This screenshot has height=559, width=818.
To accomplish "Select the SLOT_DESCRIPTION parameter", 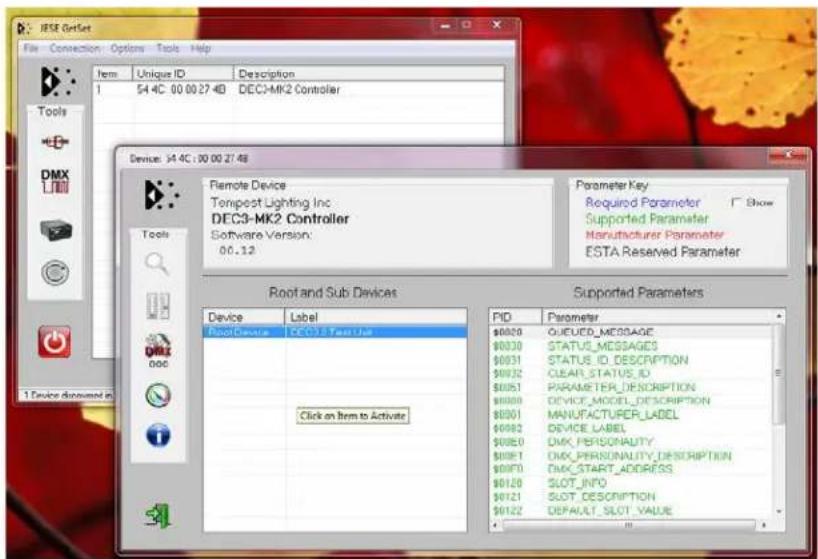I will pyautogui.click(x=601, y=496).
